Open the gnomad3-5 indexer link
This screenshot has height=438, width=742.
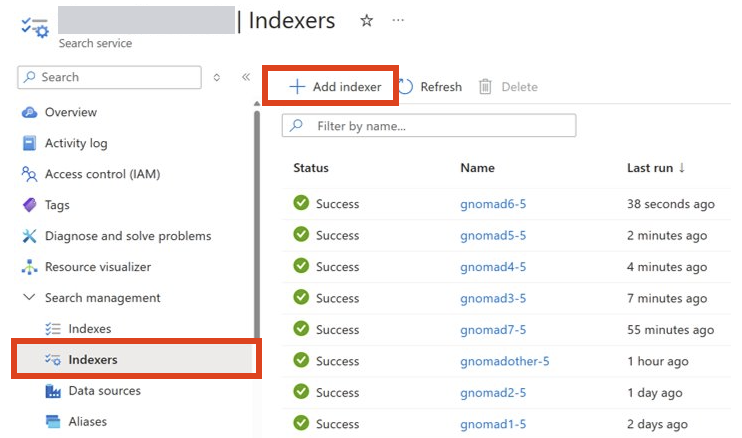pyautogui.click(x=493, y=298)
